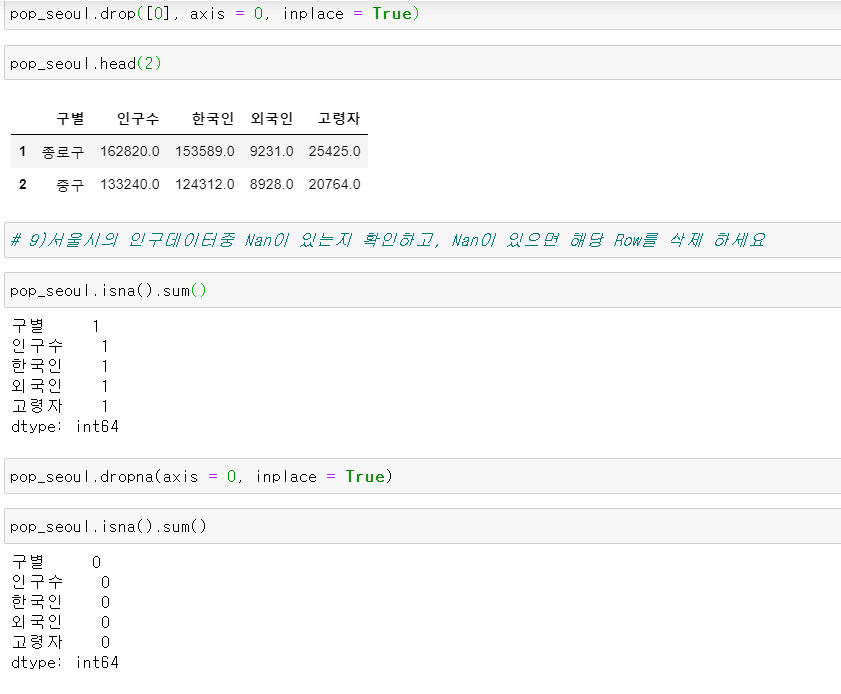Click 외국인 row showing count 0
The image size is (841, 694).
point(60,622)
